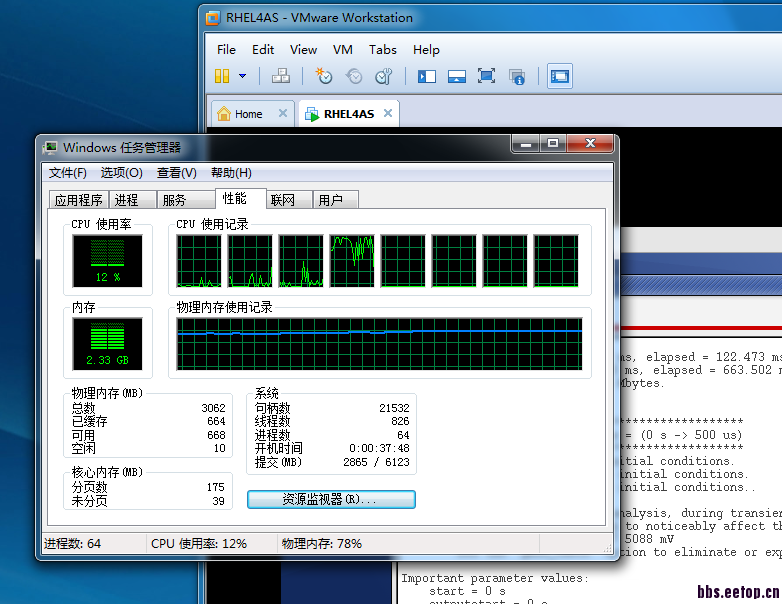Image resolution: width=782 pixels, height=604 pixels.
Task: Switch to the 服务 tab
Action: pos(187,200)
